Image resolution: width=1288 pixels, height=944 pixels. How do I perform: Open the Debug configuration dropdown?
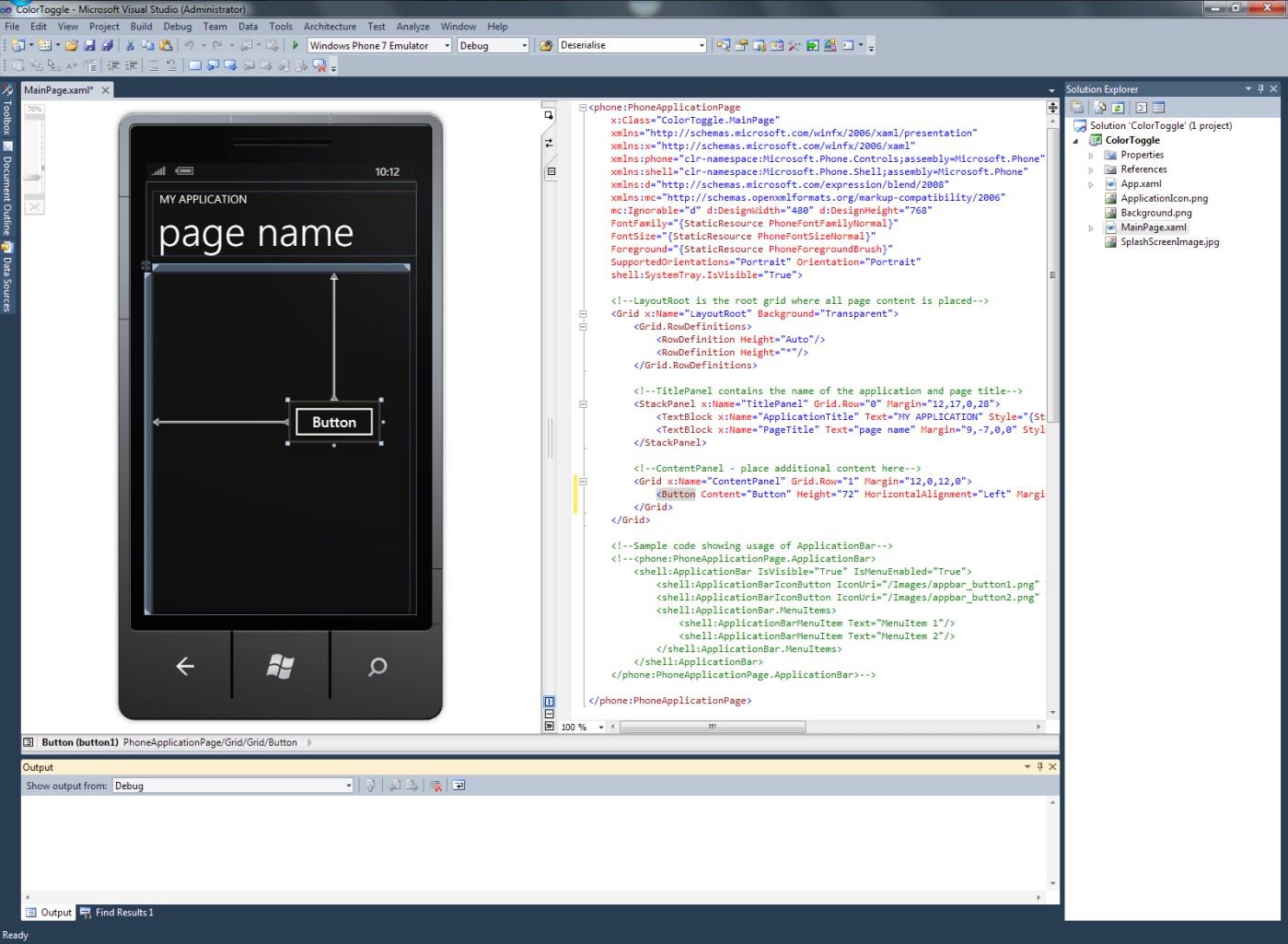(525, 45)
